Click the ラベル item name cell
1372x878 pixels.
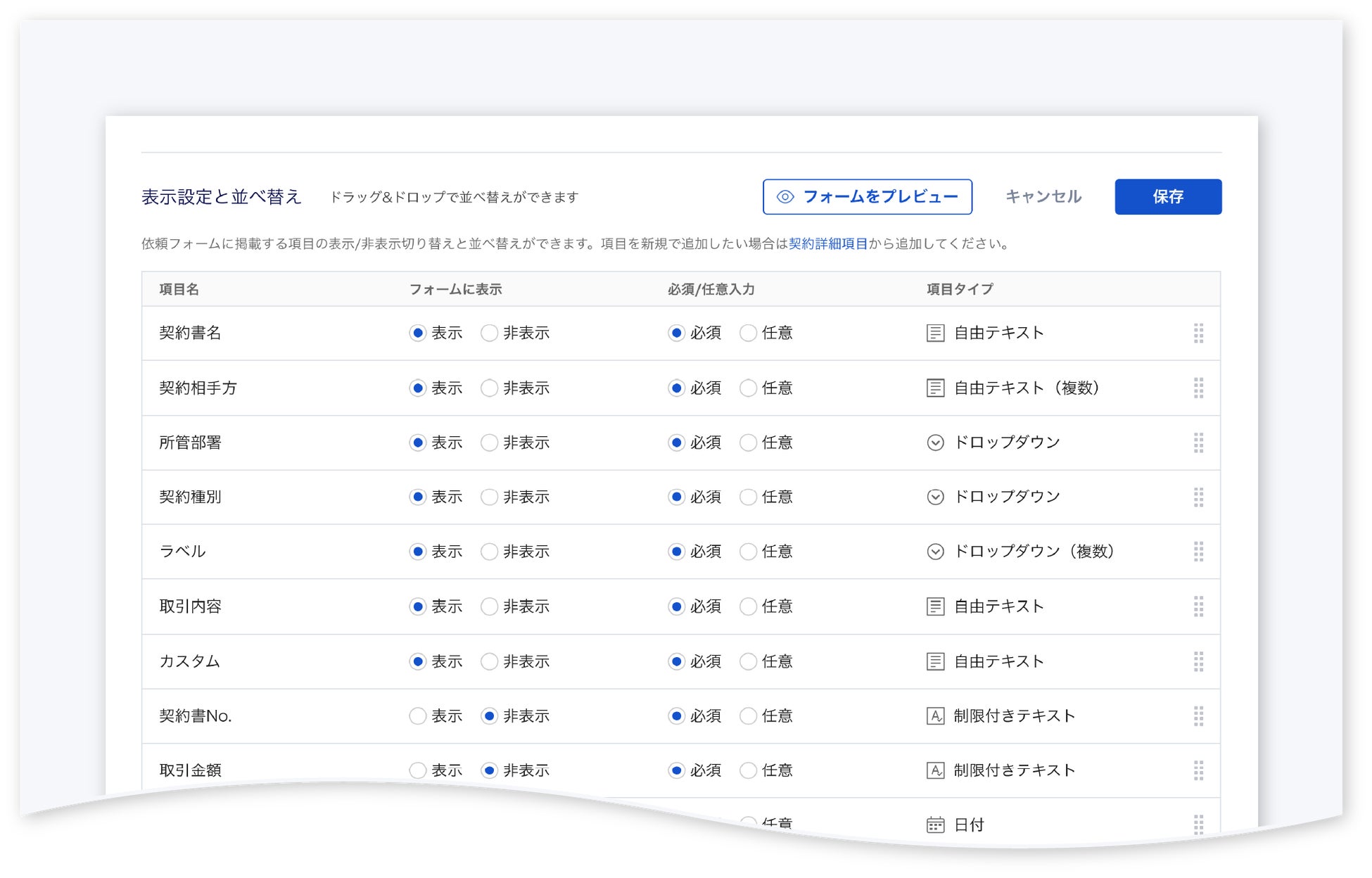coord(183,552)
